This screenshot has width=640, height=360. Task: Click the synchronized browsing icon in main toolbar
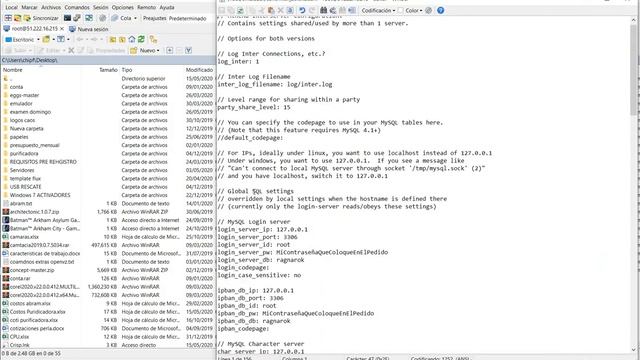click(x=89, y=18)
